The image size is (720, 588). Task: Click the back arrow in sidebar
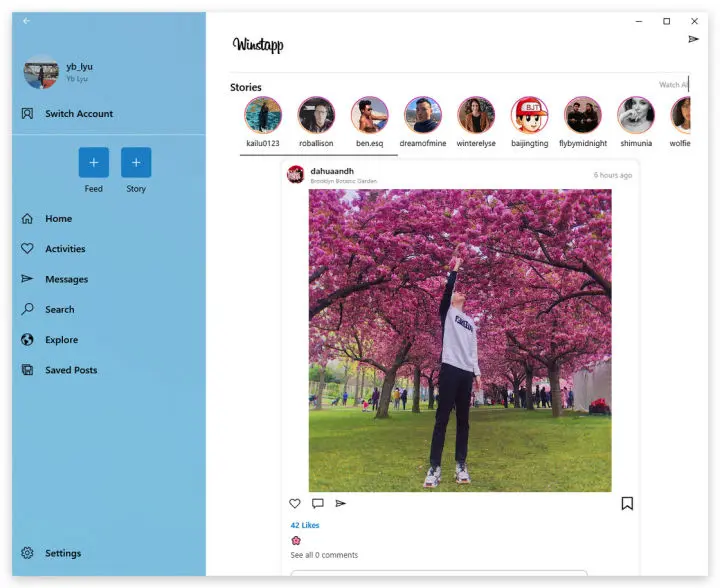pyautogui.click(x=26, y=21)
